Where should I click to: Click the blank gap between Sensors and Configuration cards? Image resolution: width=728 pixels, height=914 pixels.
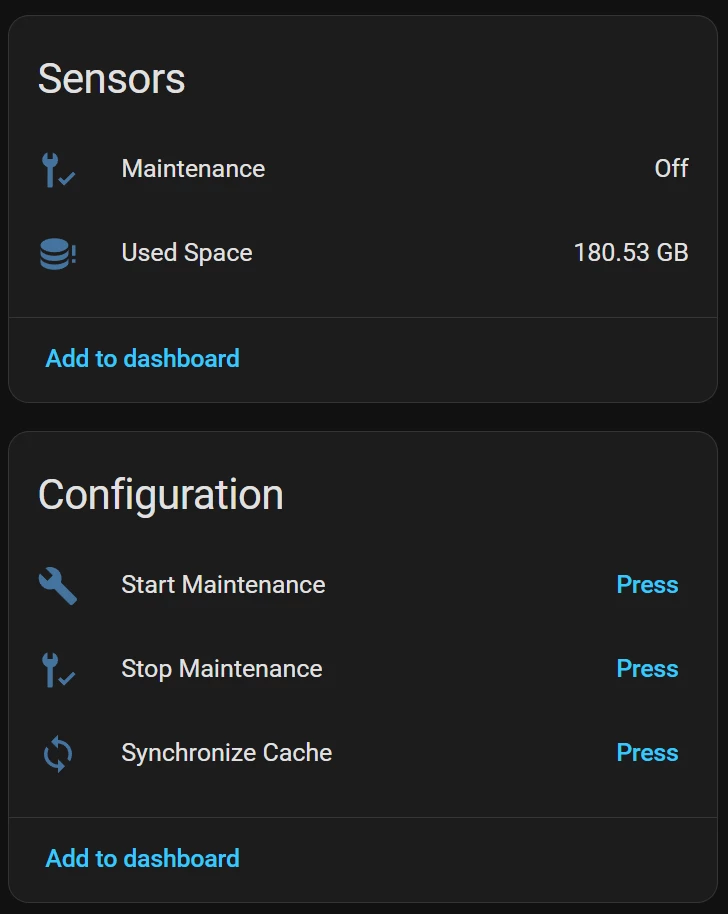364,417
